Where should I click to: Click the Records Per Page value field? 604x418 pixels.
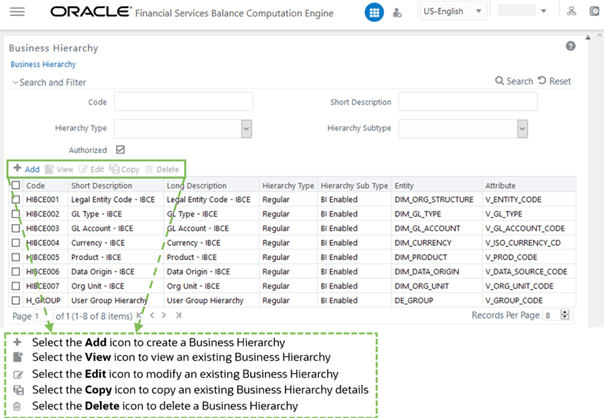551,315
